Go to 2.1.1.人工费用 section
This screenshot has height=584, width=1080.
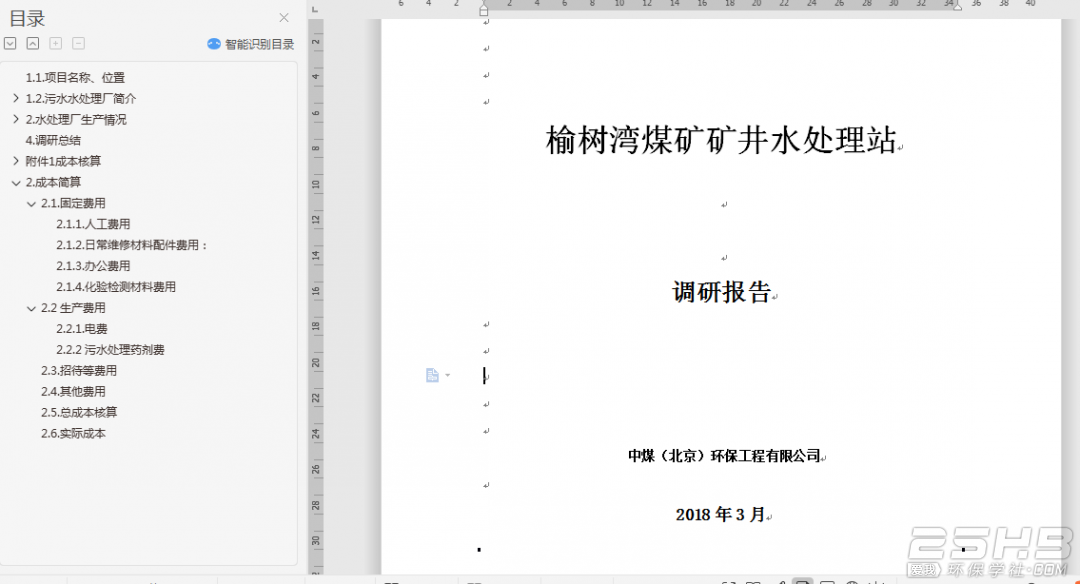click(93, 224)
